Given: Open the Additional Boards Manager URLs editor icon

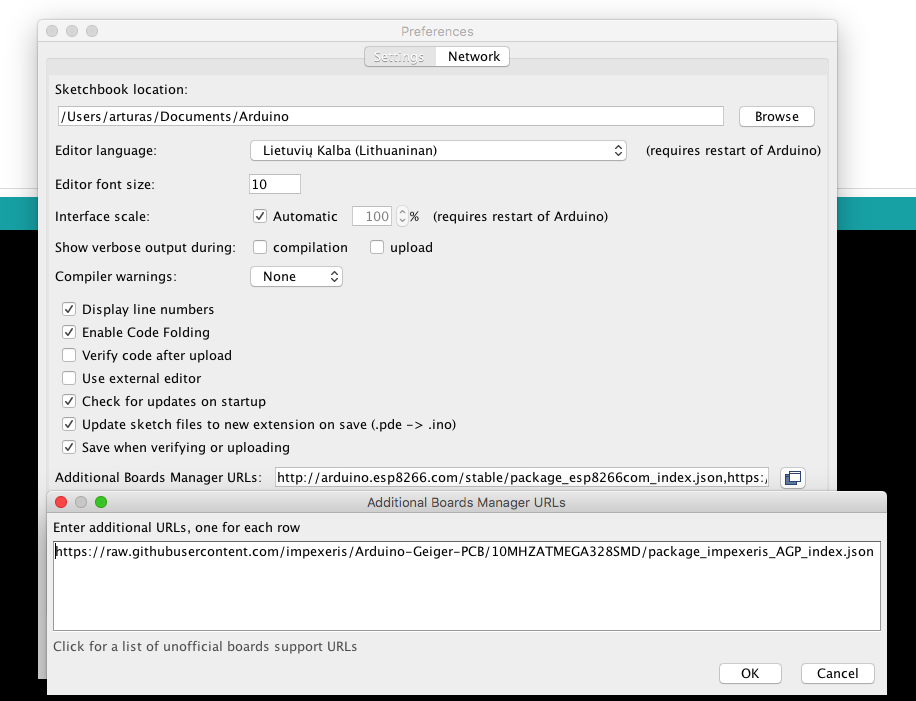Looking at the screenshot, I should (x=793, y=478).
